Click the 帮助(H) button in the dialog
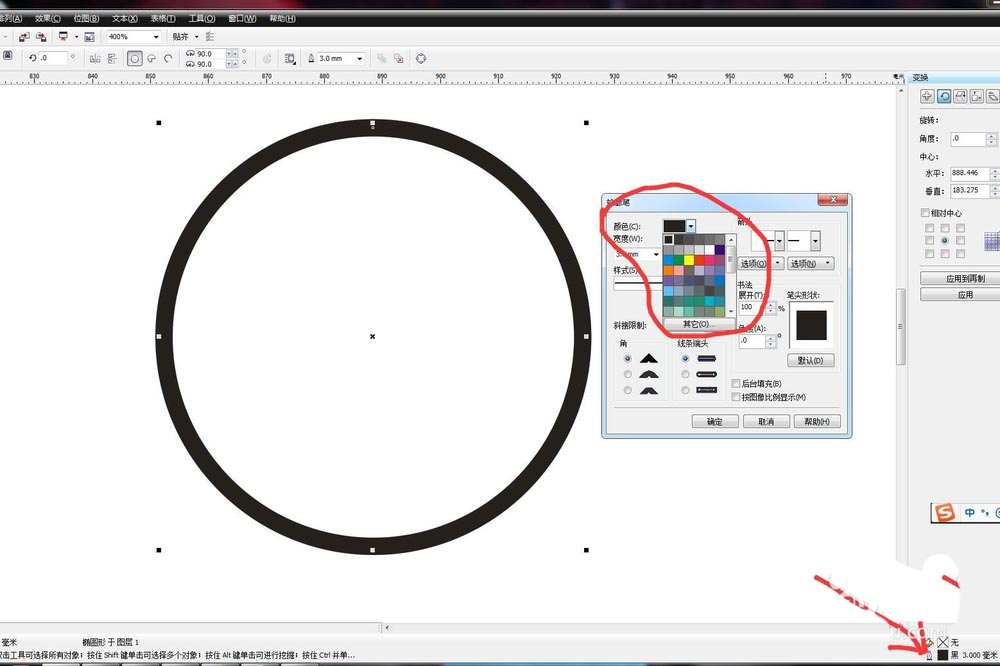This screenshot has width=1000, height=666. point(817,422)
